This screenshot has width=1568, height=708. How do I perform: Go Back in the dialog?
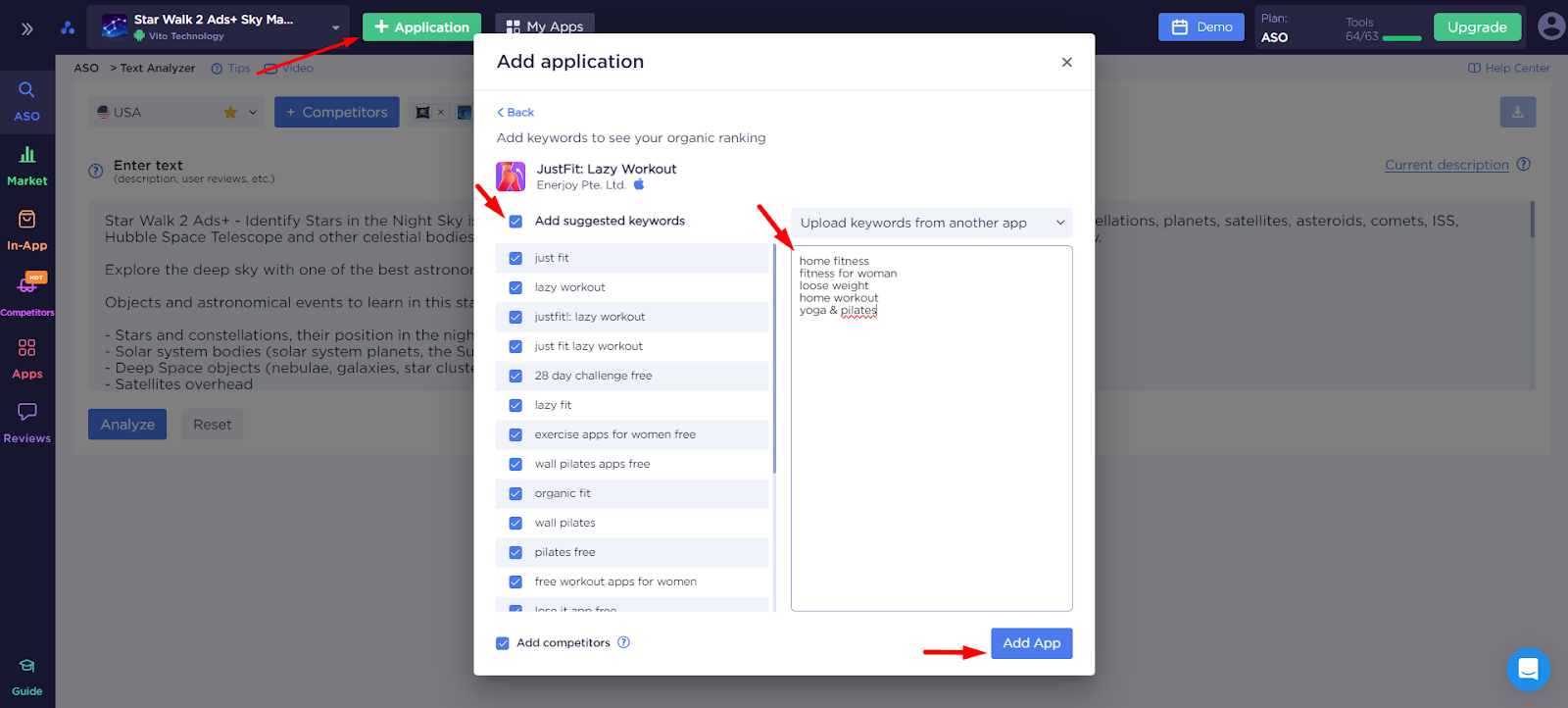pos(515,112)
